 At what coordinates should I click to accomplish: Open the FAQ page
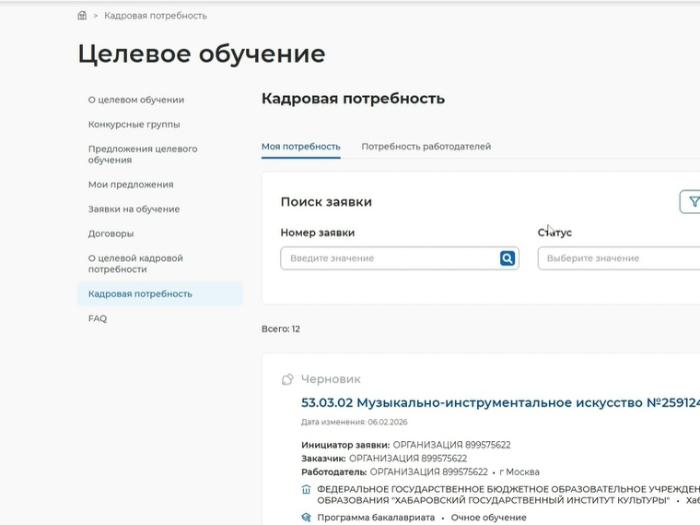pyautogui.click(x=97, y=318)
